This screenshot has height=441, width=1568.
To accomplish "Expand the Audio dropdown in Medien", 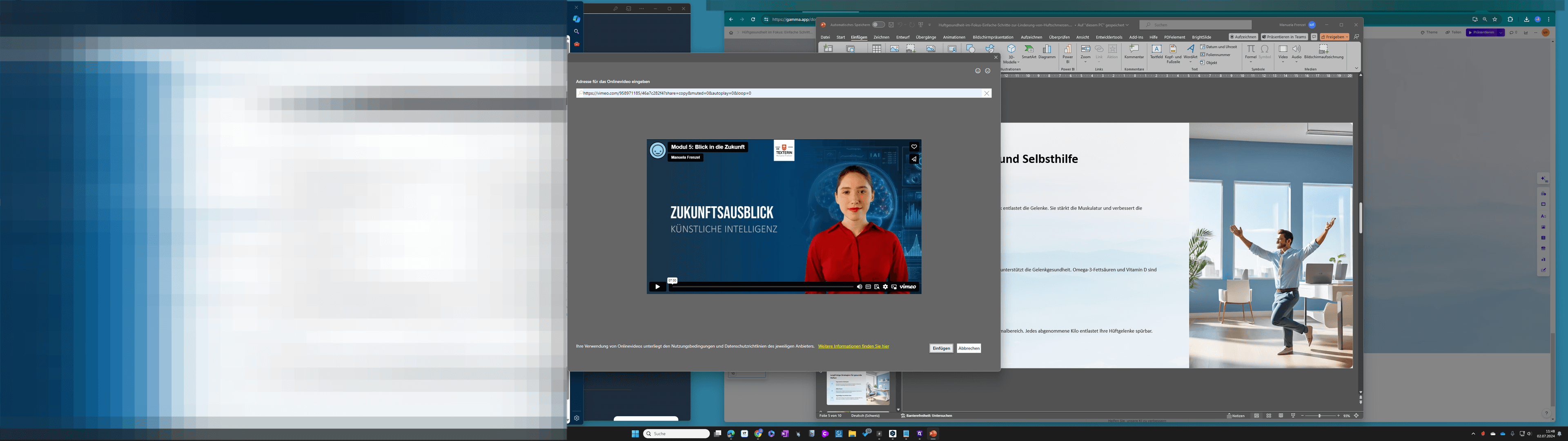I will point(1296,61).
